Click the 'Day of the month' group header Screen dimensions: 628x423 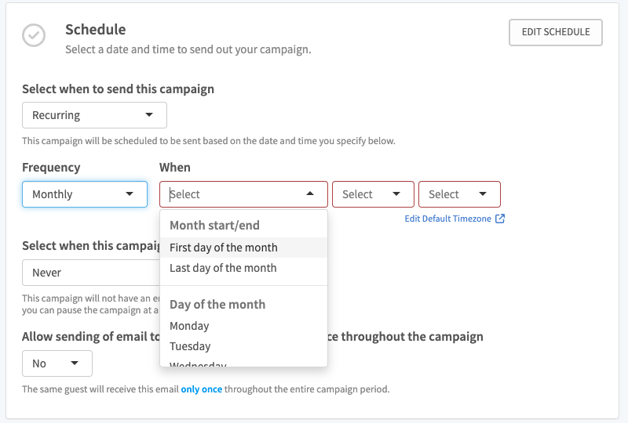pyautogui.click(x=217, y=304)
